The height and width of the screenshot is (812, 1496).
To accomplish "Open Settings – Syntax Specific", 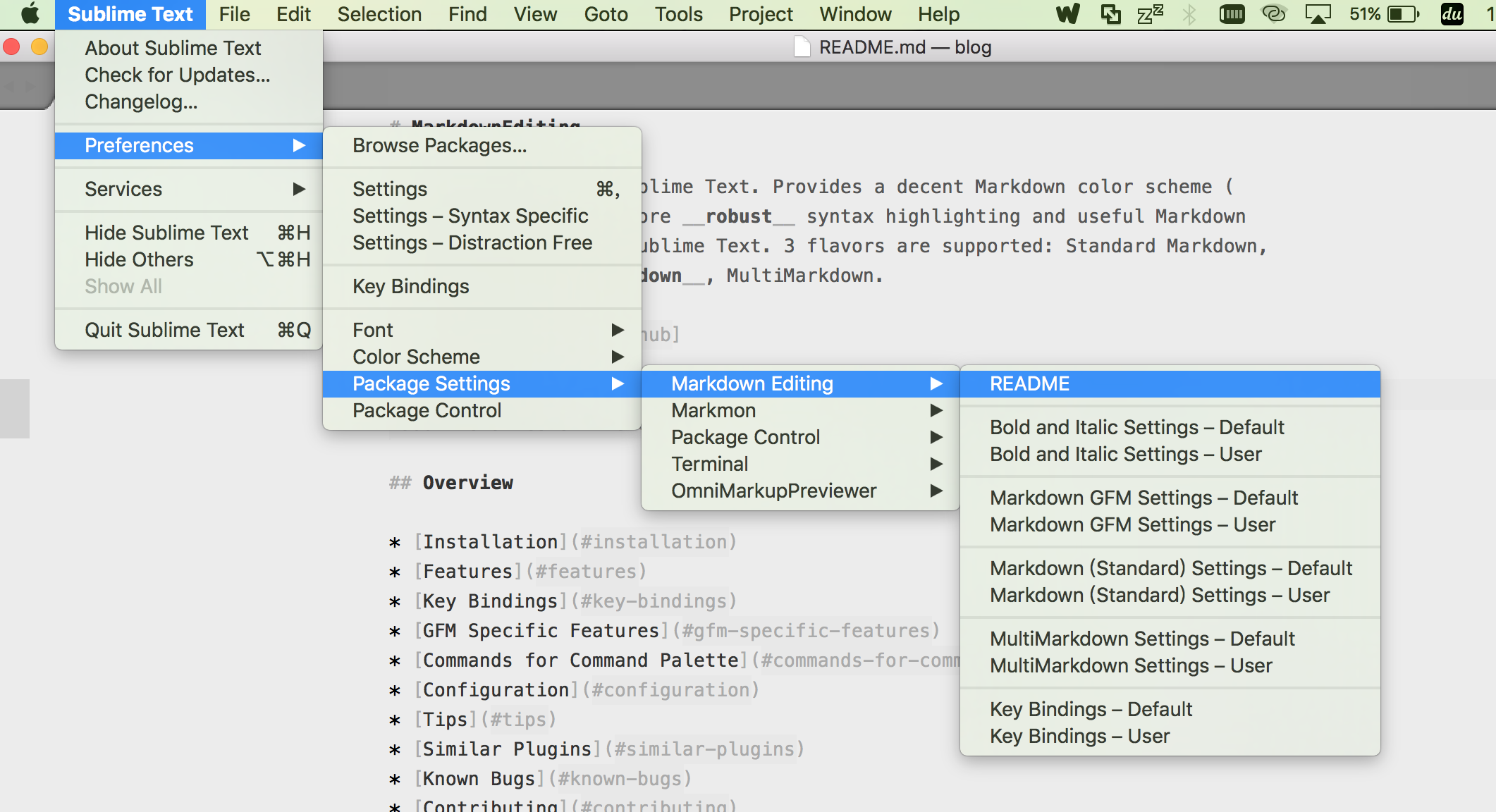I will point(482,216).
